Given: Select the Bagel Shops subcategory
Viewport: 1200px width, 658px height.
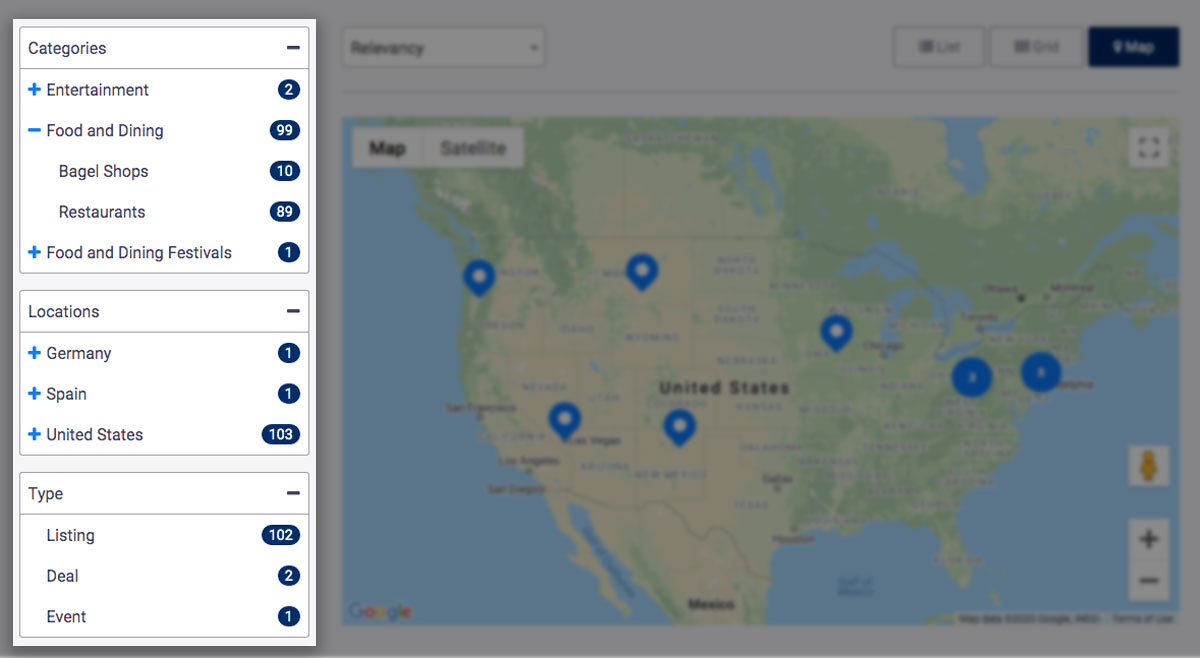Looking at the screenshot, I should pos(103,172).
